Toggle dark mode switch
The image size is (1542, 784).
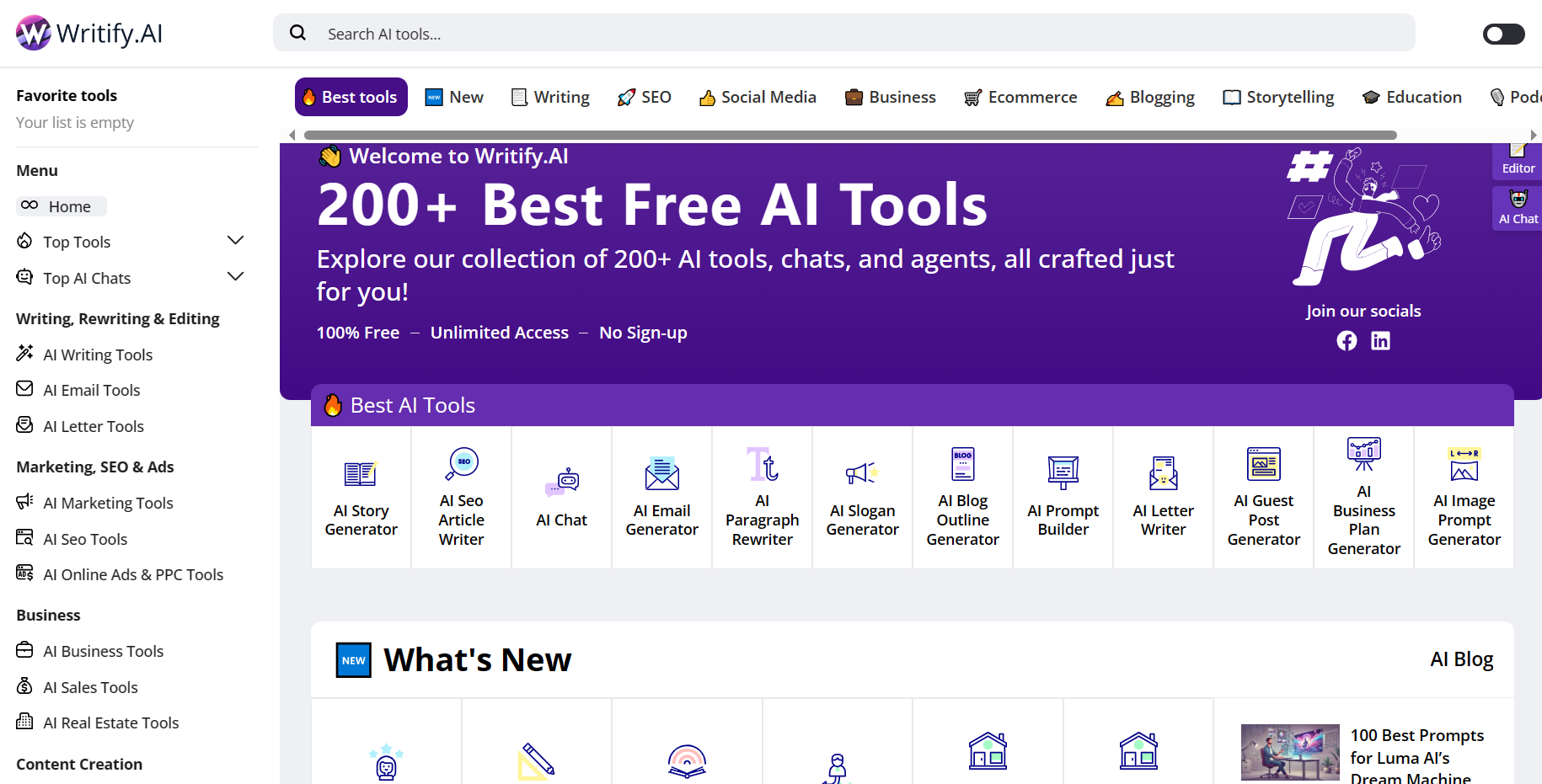point(1503,34)
